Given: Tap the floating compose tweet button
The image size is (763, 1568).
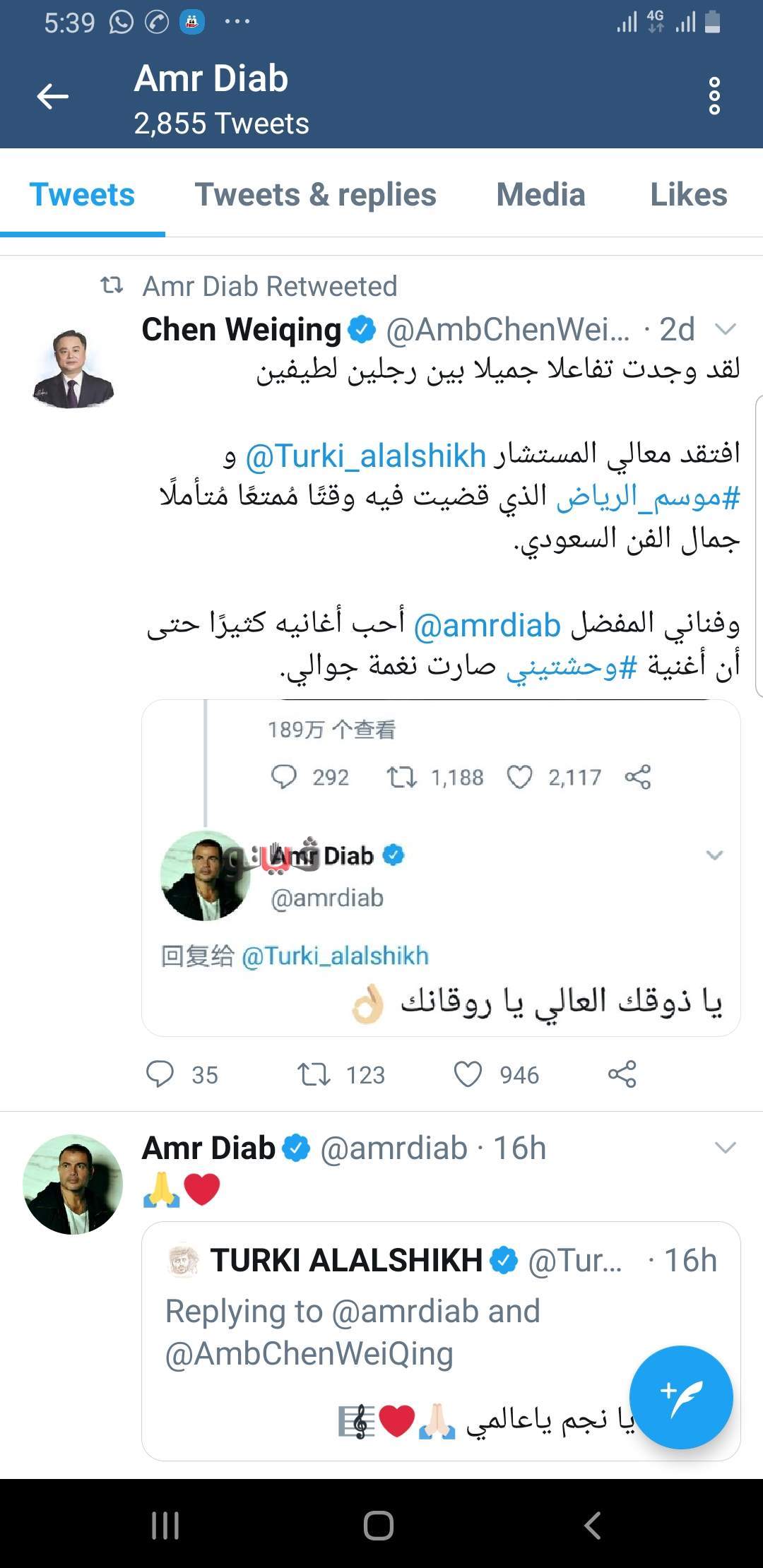Looking at the screenshot, I should pos(681,1397).
